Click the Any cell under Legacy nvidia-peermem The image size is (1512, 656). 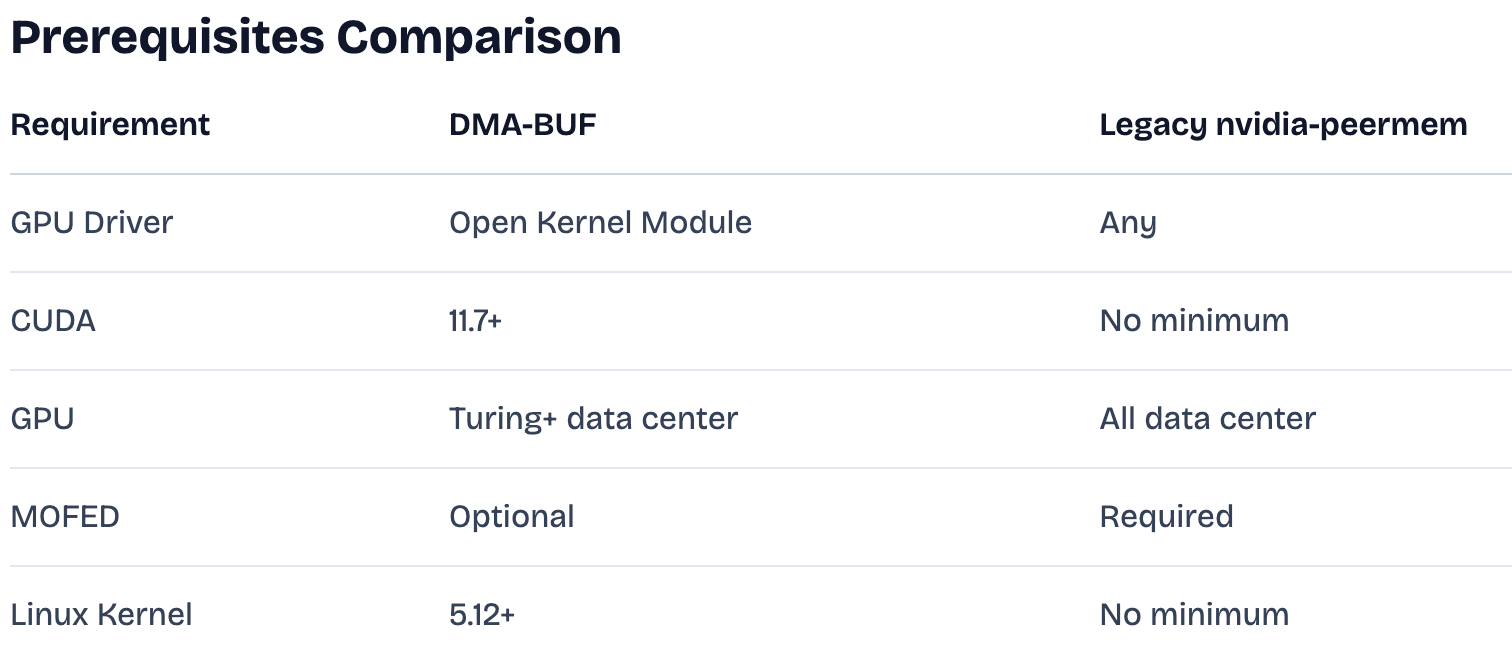pos(1128,223)
